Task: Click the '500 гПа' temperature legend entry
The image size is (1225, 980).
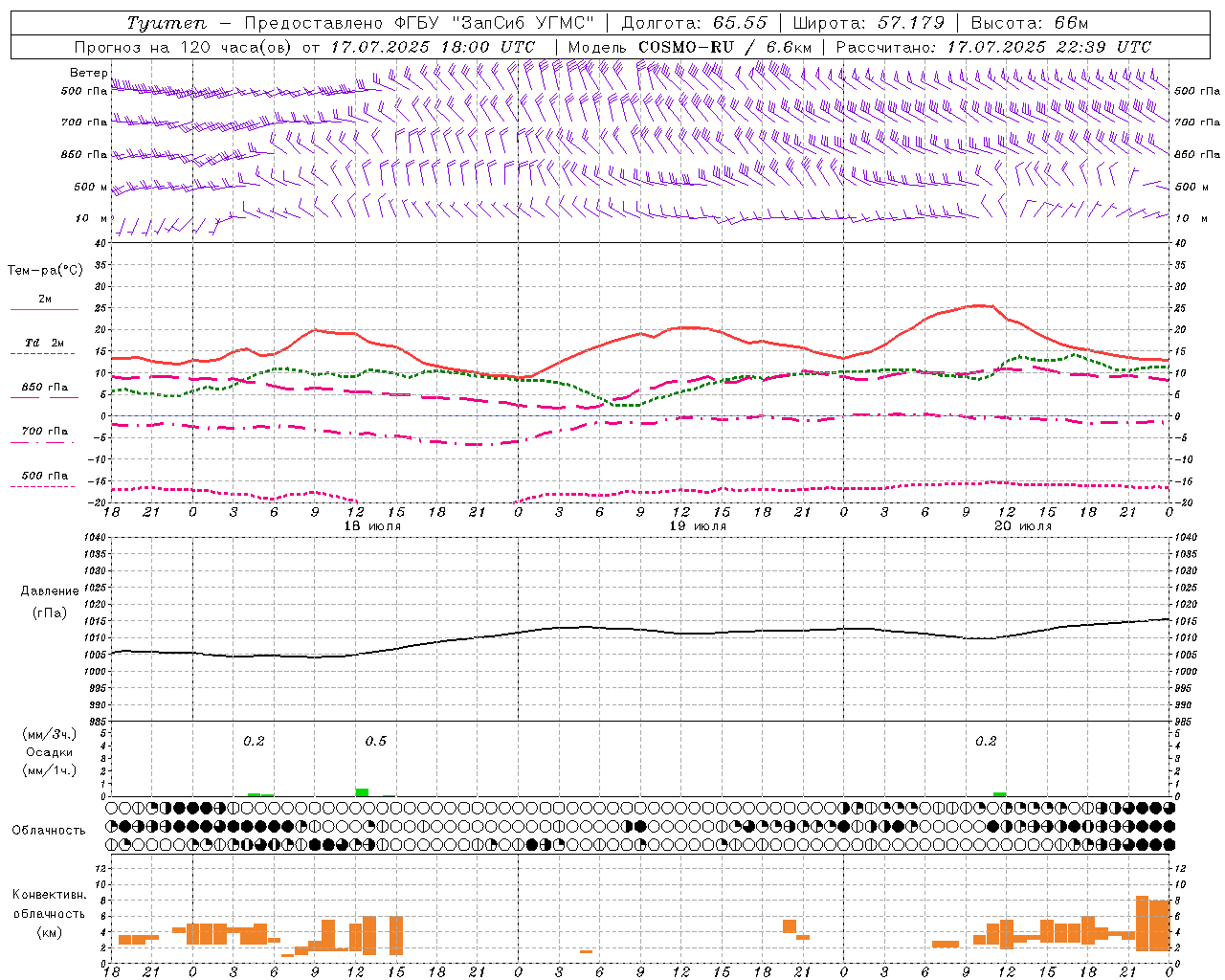Action: (45, 476)
